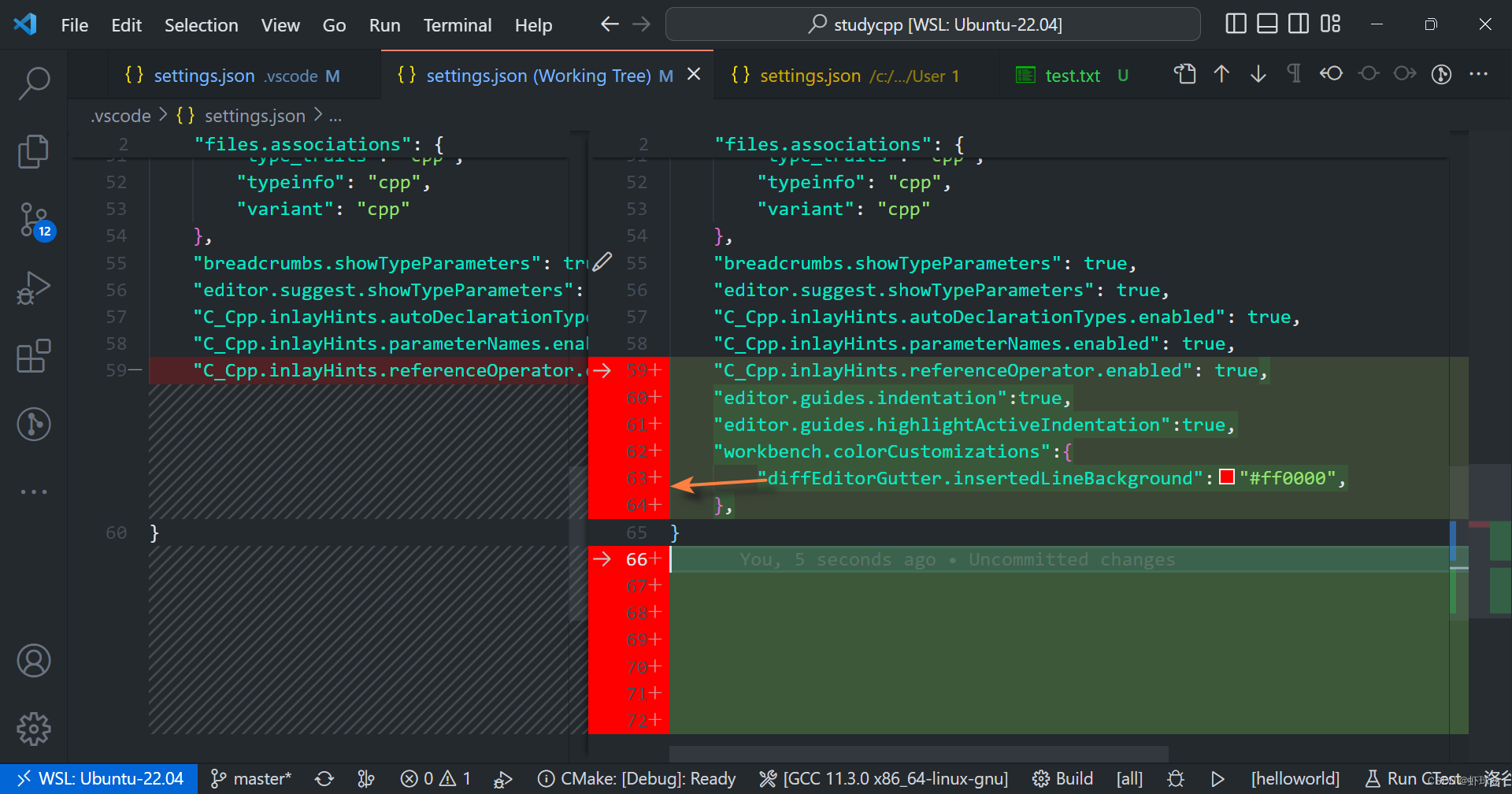The width and height of the screenshot is (1512, 794).
Task: Click the git graph icon in status bar
Action: tap(366, 779)
